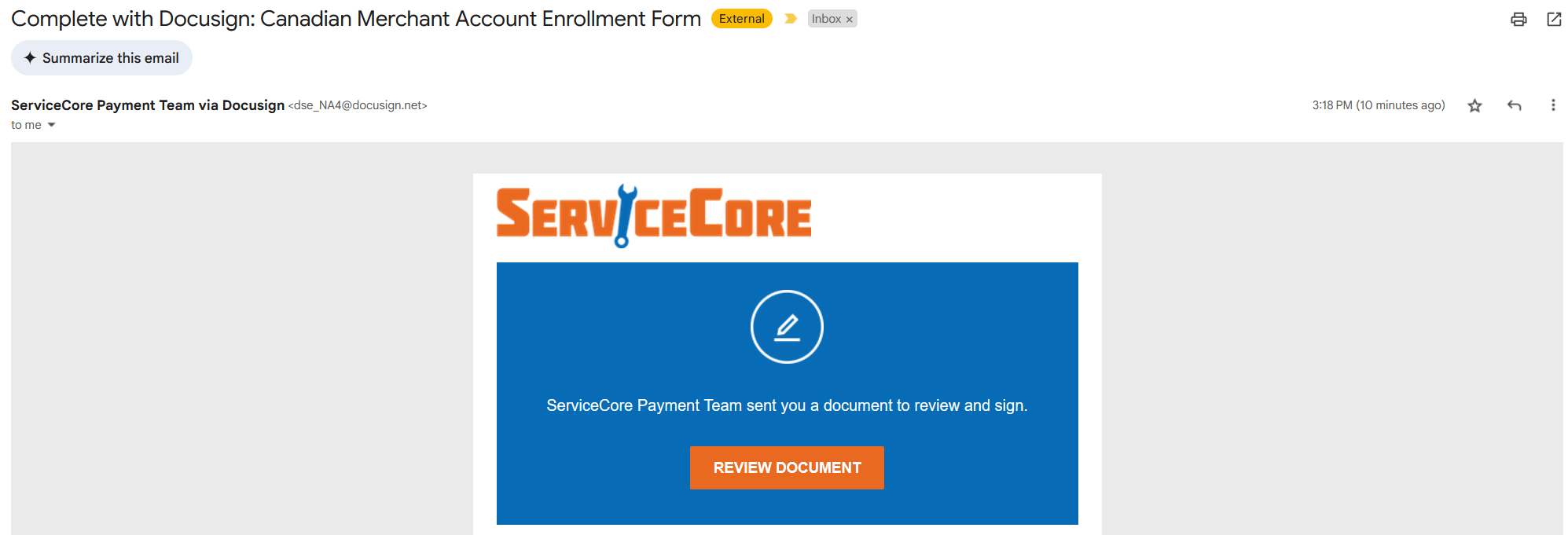This screenshot has width=1568, height=535.
Task: Click the sparkle icon in Summarize button
Action: click(x=30, y=58)
